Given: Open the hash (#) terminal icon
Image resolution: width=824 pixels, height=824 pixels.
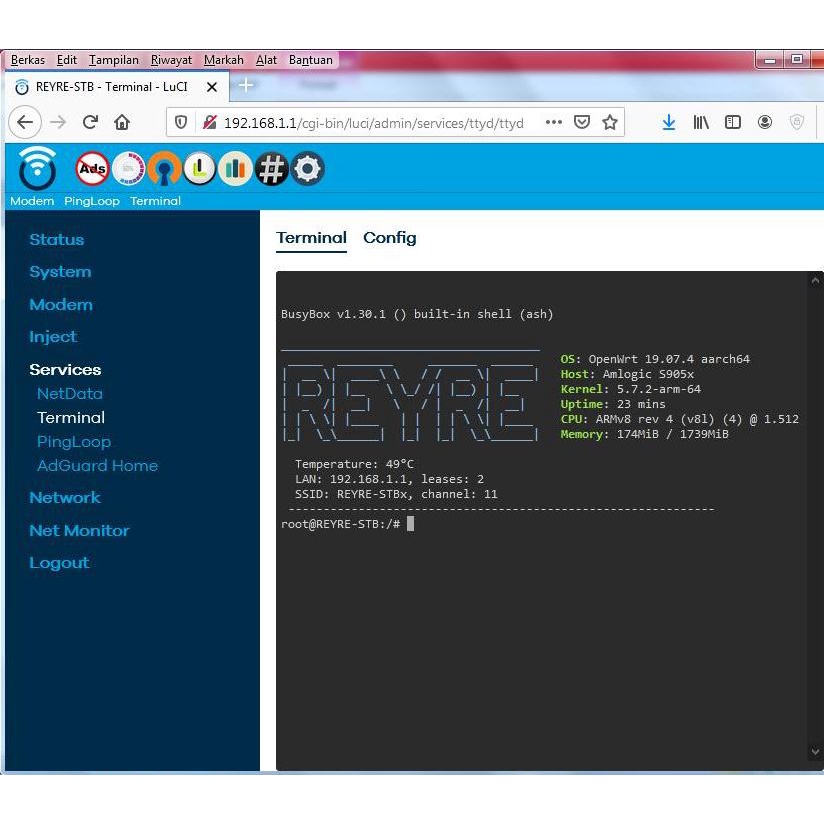Looking at the screenshot, I should tap(271, 169).
